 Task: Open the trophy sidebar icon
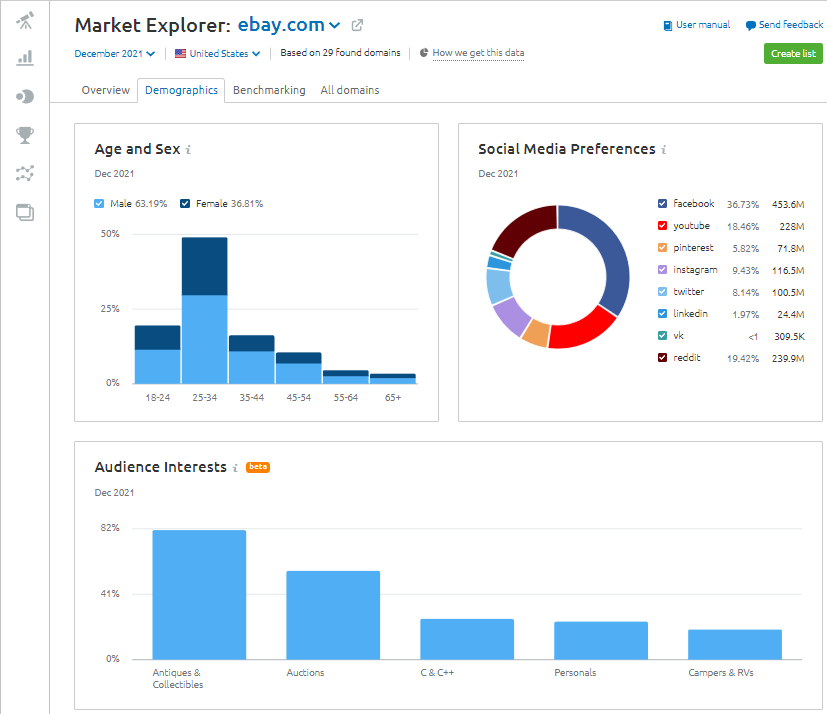tap(25, 135)
